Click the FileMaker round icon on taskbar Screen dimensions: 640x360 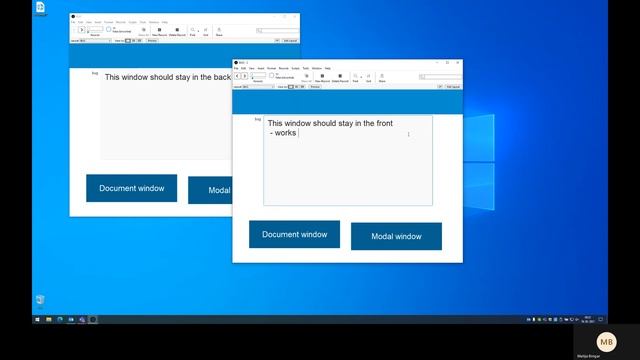click(93, 320)
